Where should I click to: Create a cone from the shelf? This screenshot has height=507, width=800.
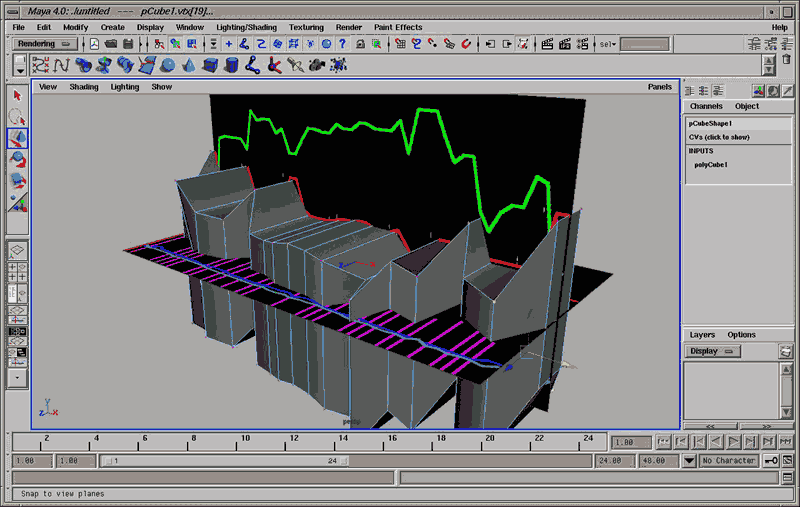[188, 65]
